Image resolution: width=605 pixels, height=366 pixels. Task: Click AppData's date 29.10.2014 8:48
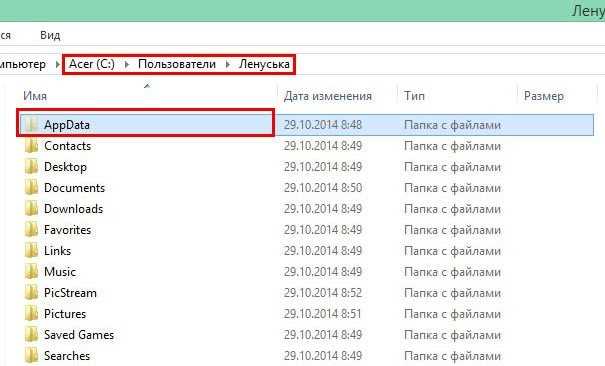[x=323, y=125]
